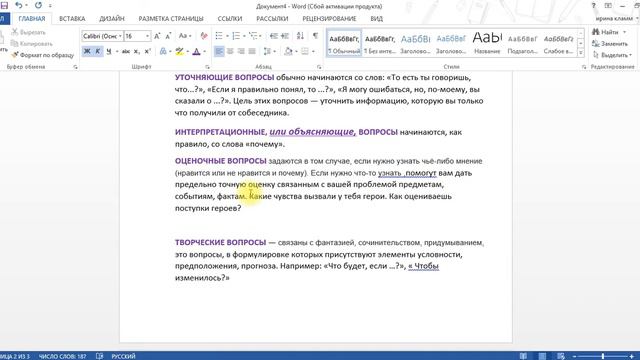Apply yellow text highlight color

click(179, 51)
